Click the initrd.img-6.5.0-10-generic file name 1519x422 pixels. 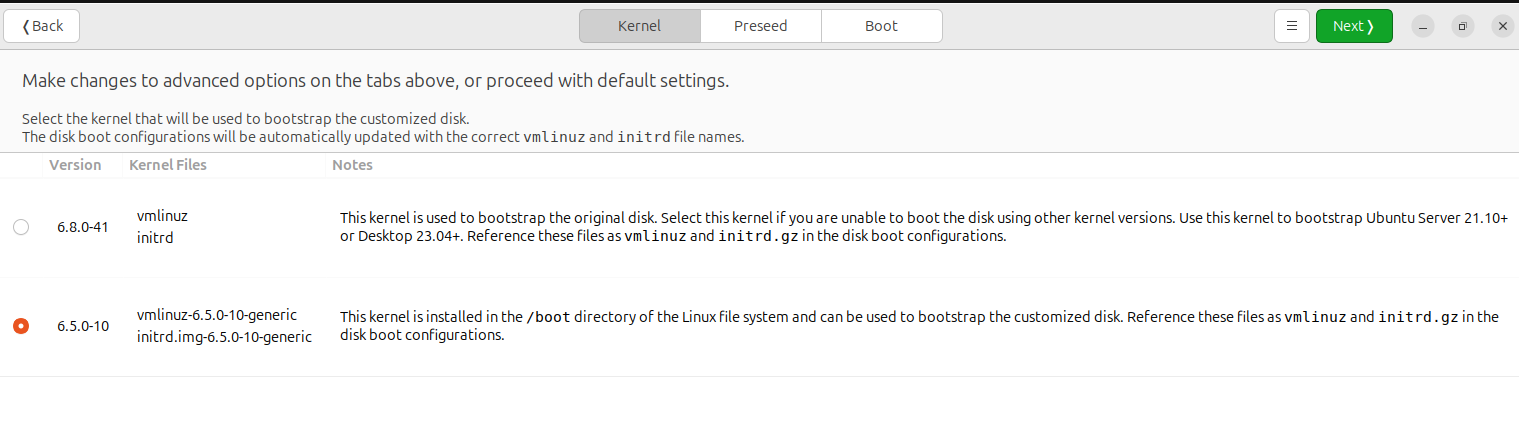[224, 337]
